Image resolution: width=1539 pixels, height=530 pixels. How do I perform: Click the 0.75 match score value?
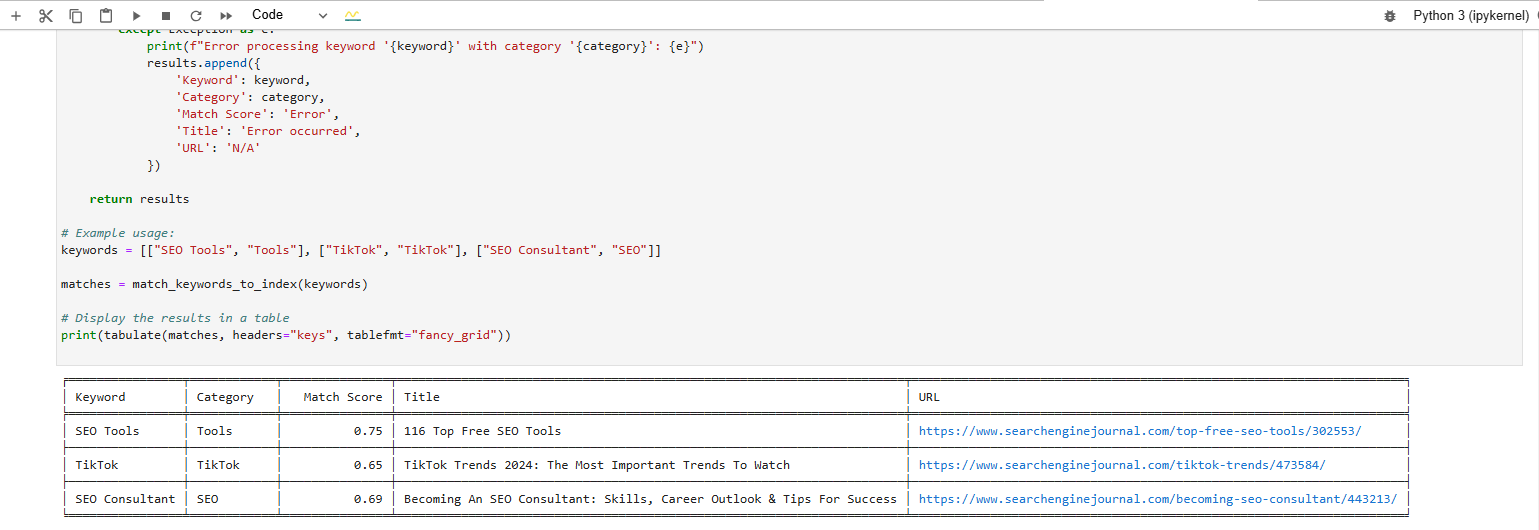click(368, 431)
